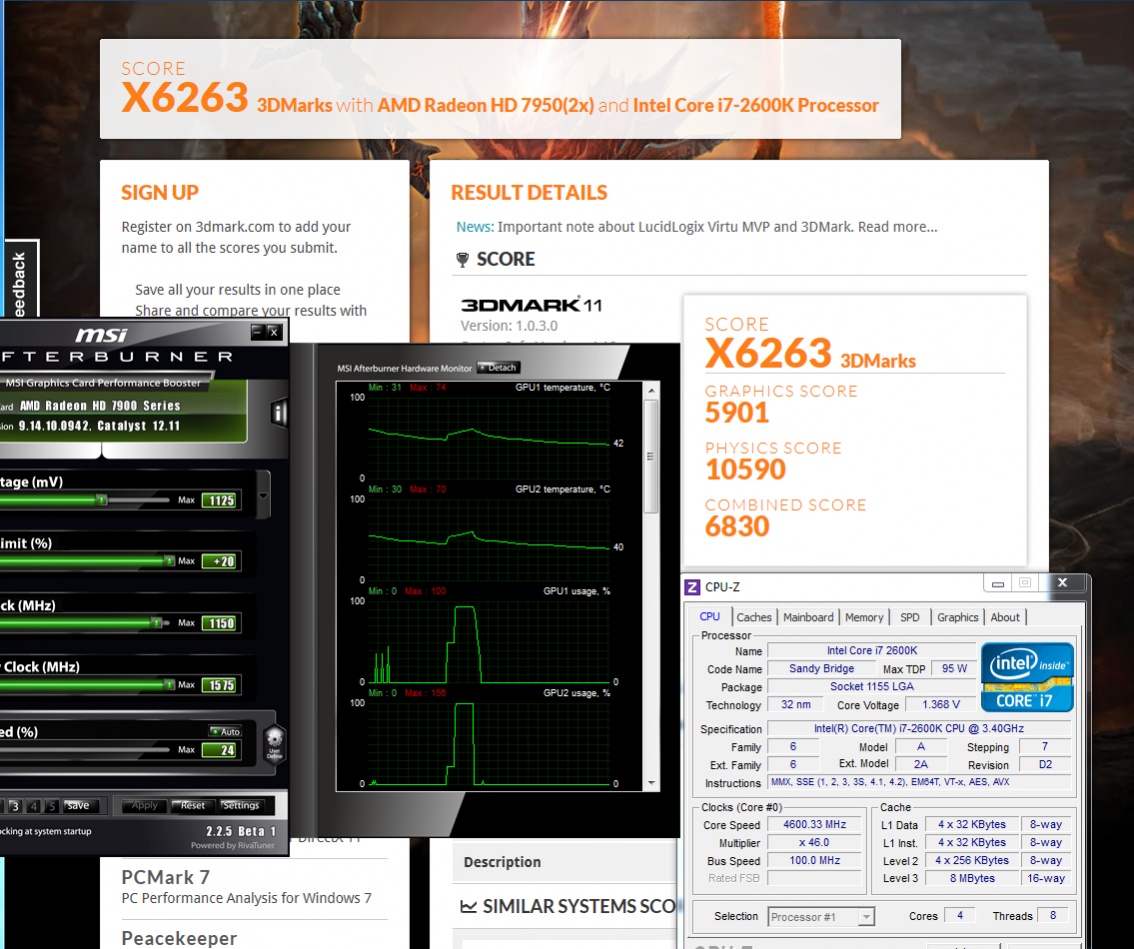The image size is (1134, 949).
Task: Select Afterburner profile slot 3
Action: 14,806
